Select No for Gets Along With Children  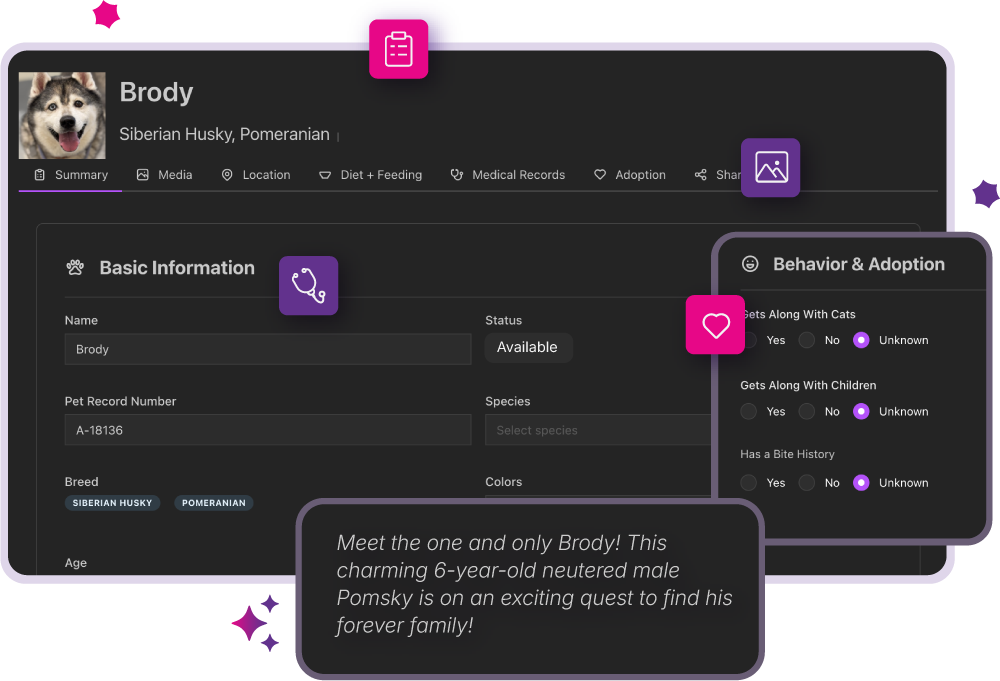(807, 411)
